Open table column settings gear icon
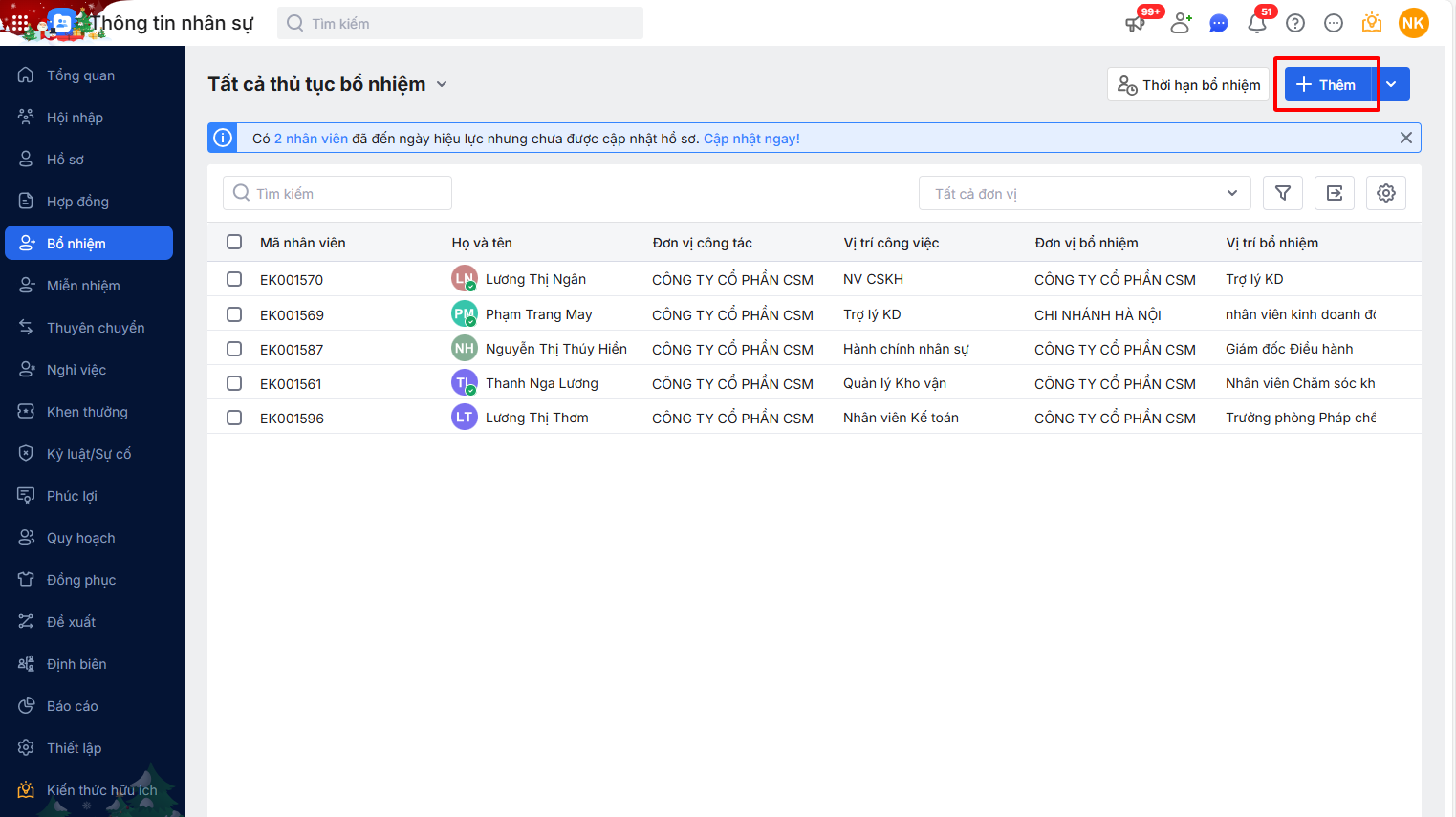Image resolution: width=1456 pixels, height=817 pixels. [1386, 193]
